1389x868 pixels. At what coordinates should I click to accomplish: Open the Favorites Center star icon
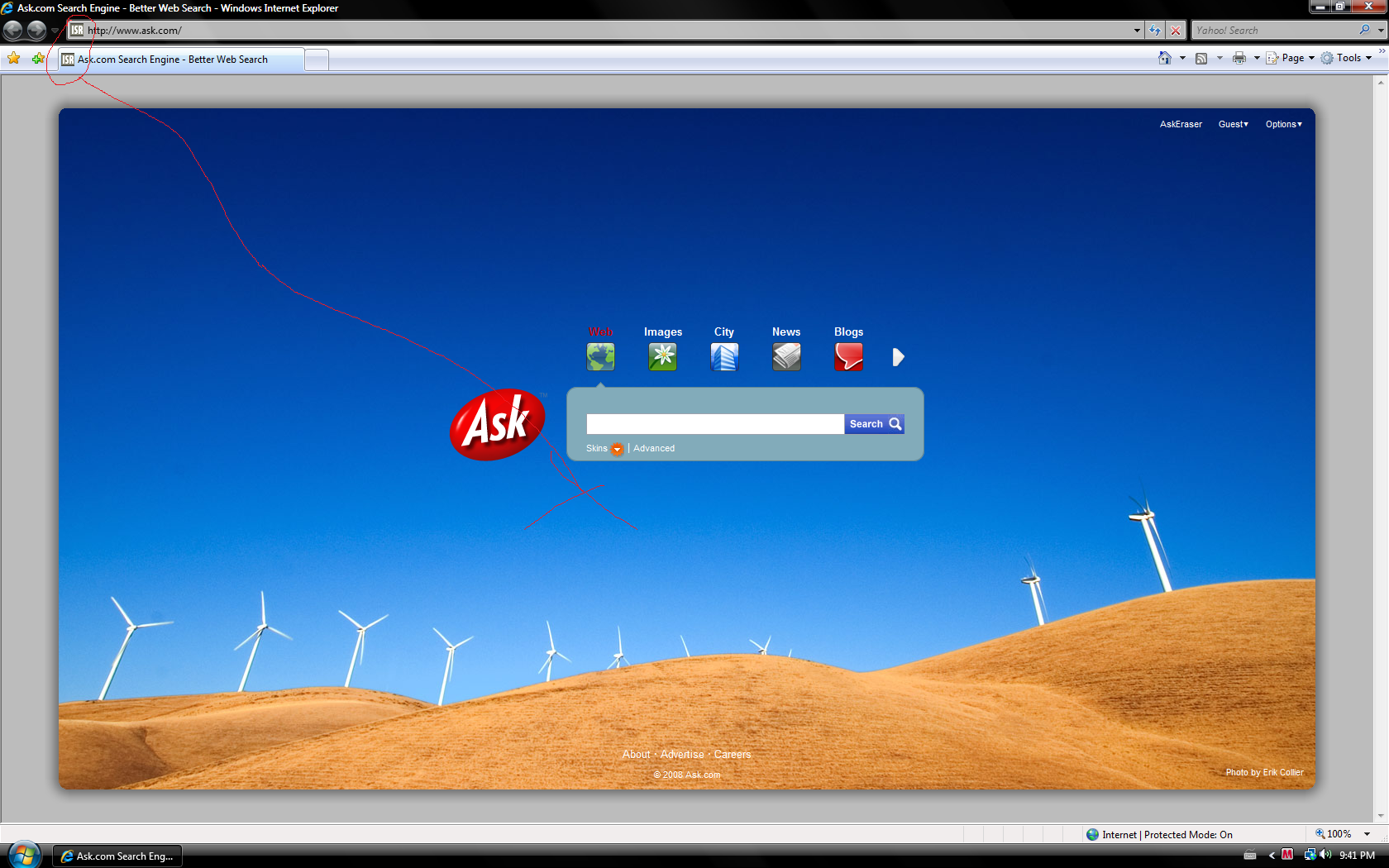[x=13, y=58]
